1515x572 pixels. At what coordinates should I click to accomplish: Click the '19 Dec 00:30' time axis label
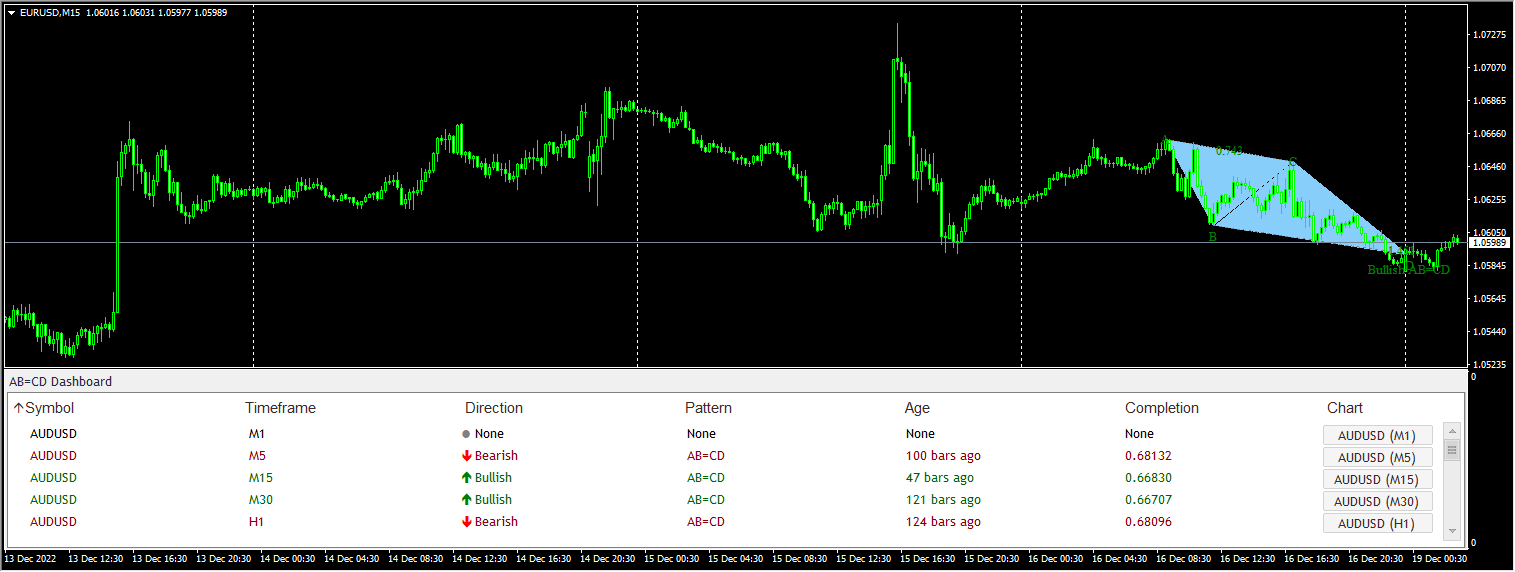tap(1442, 558)
